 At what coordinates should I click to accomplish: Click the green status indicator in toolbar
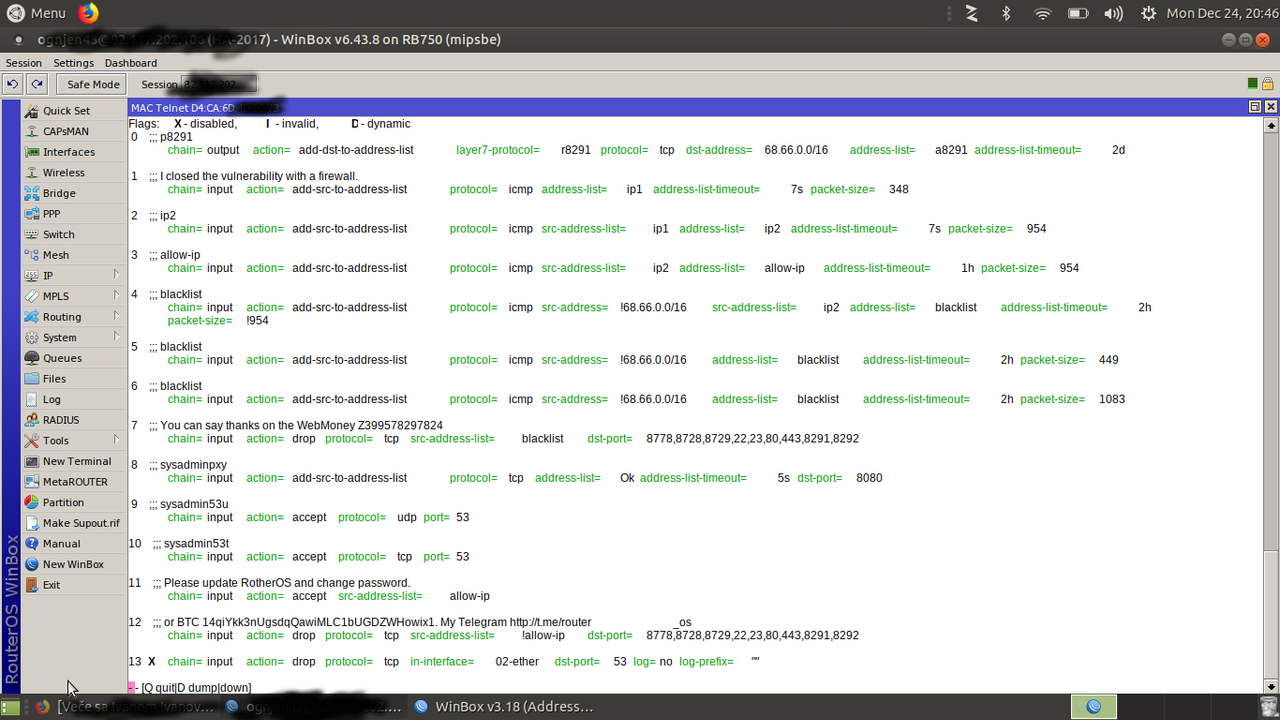pos(1253,84)
